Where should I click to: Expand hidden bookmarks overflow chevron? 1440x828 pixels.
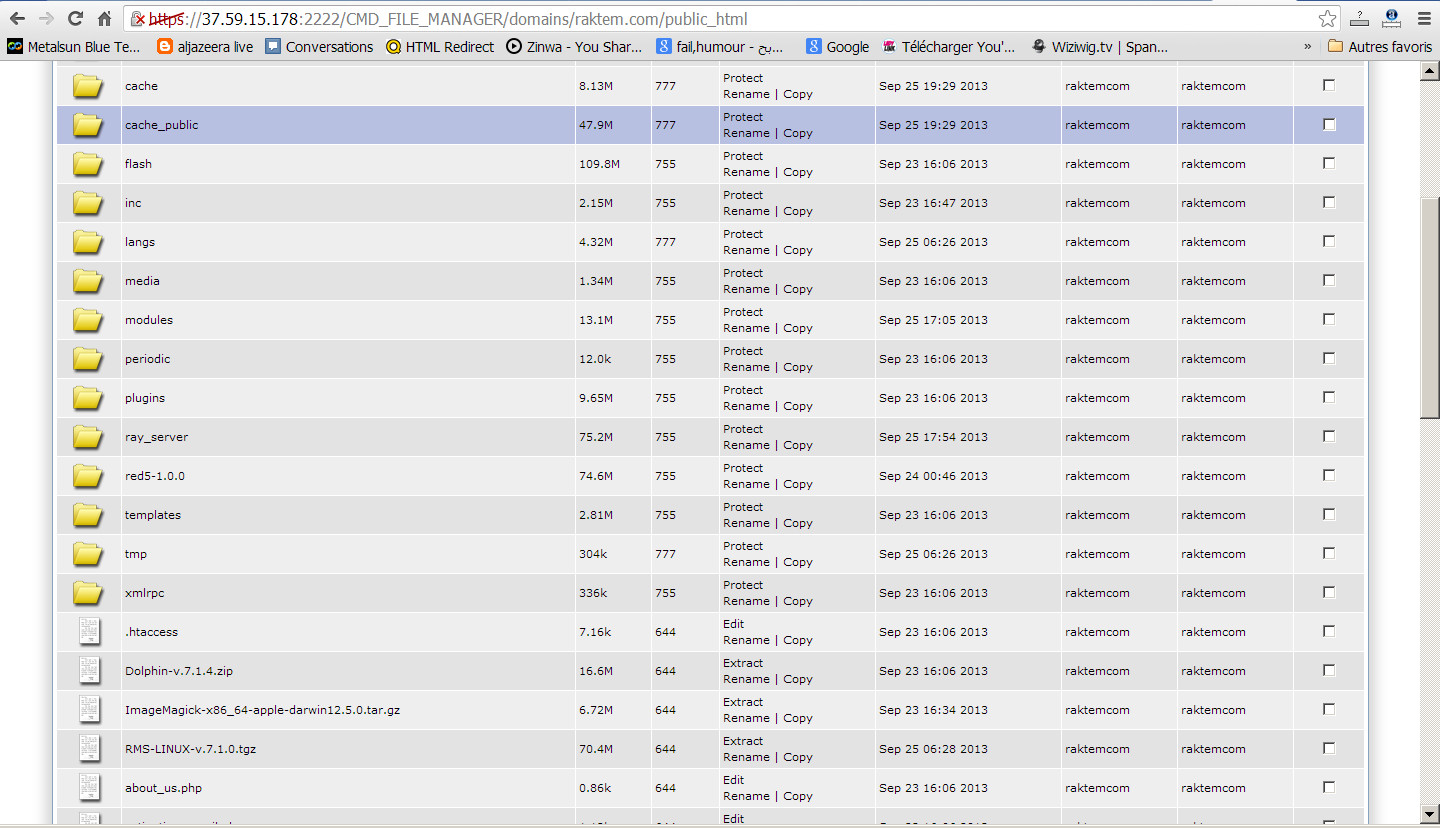click(x=1307, y=46)
